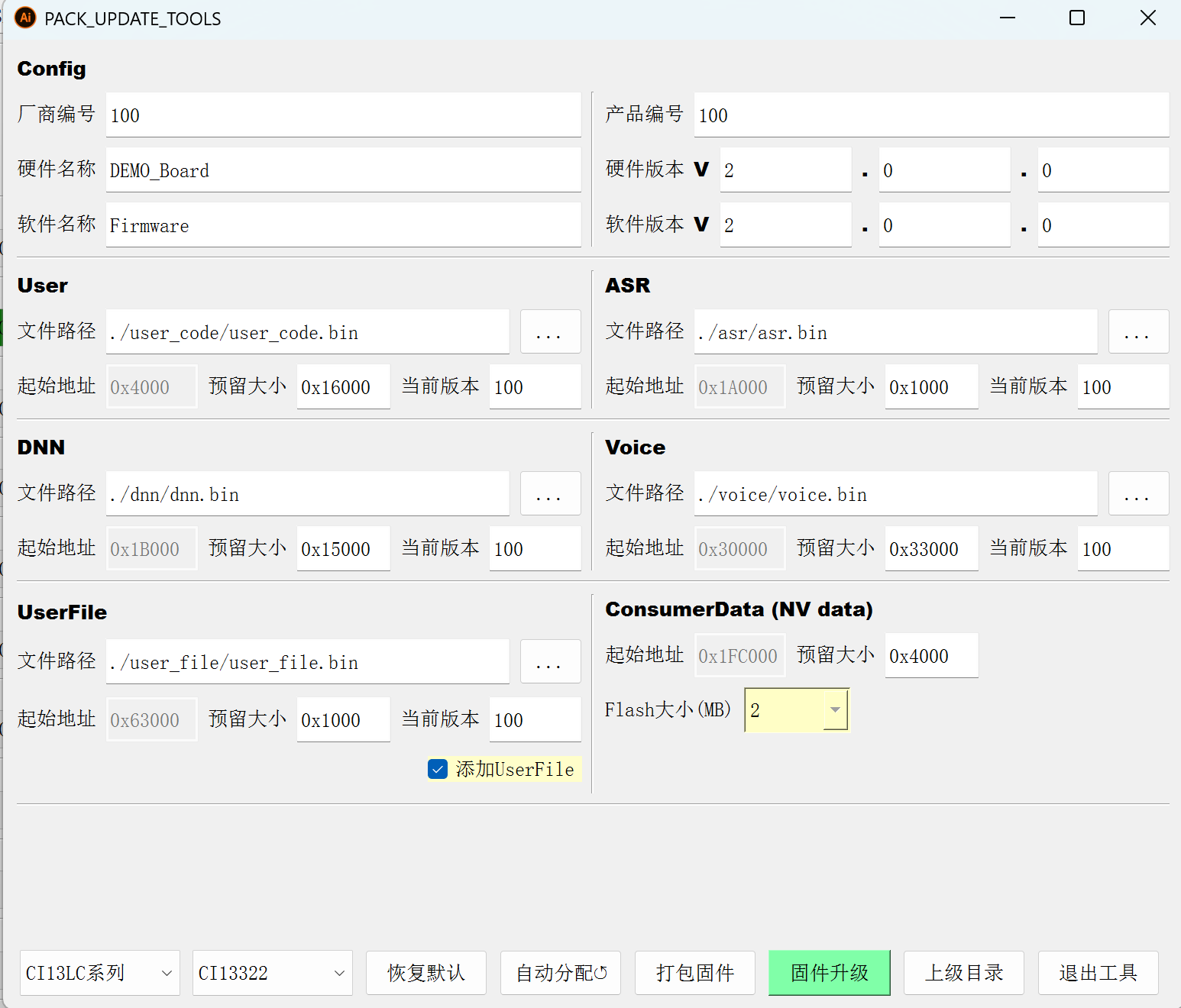Click the Voice 预留大小 field showing 0x33000

930,549
